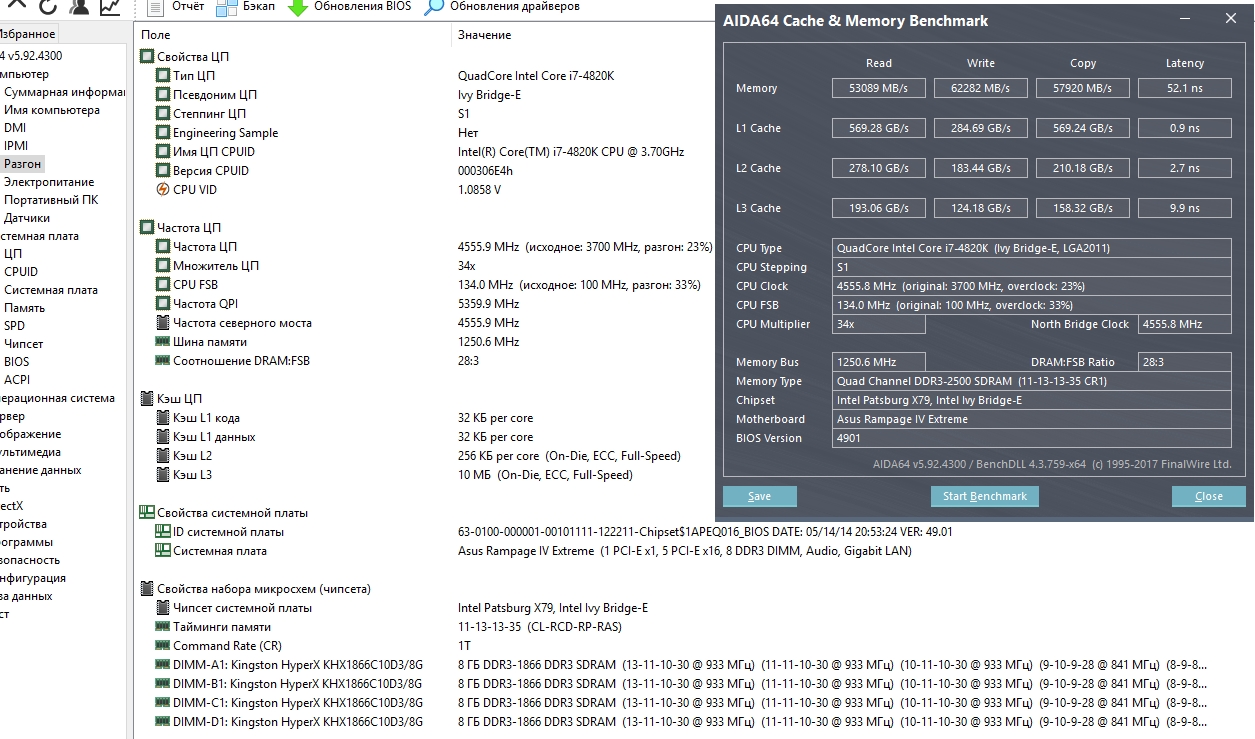Click the BIOS Version 4901 field
Viewport: 1255px width, 739px height.
pos(1032,438)
